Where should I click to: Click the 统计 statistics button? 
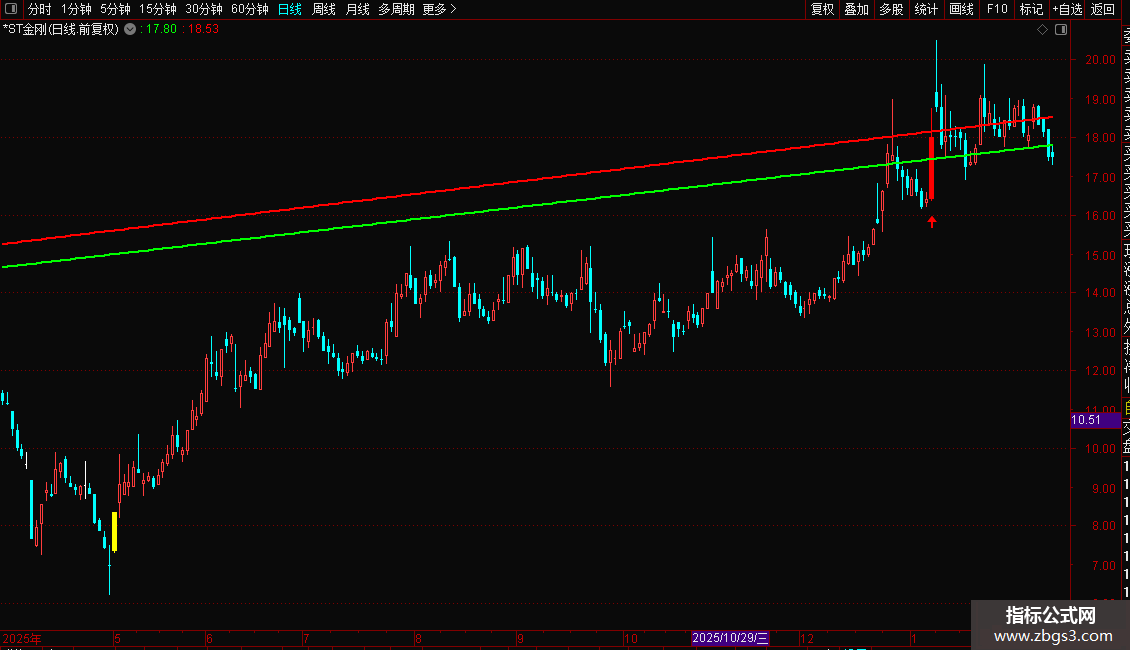[x=926, y=9]
